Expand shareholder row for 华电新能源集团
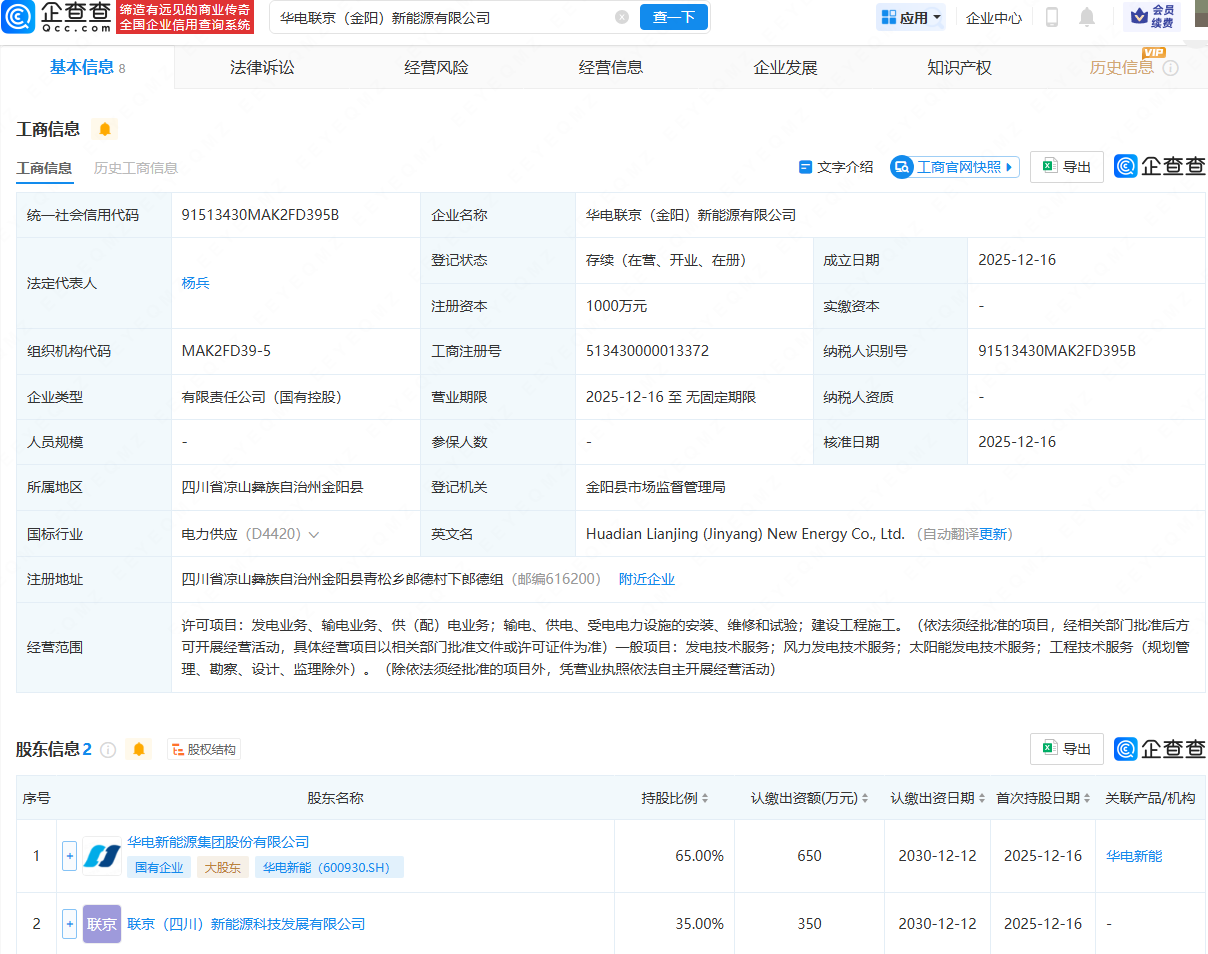 click(69, 856)
